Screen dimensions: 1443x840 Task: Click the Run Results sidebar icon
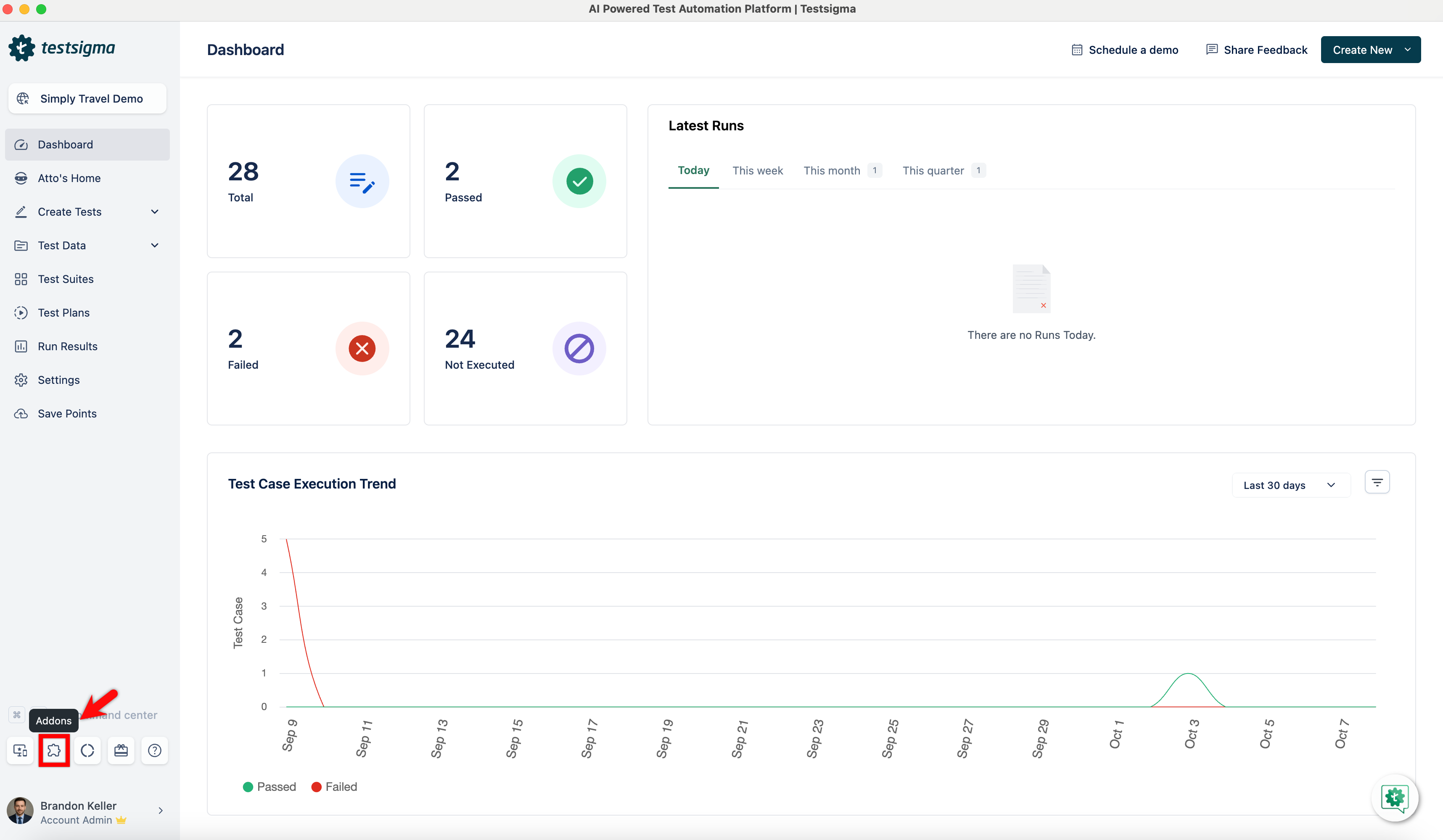pyautogui.click(x=21, y=346)
